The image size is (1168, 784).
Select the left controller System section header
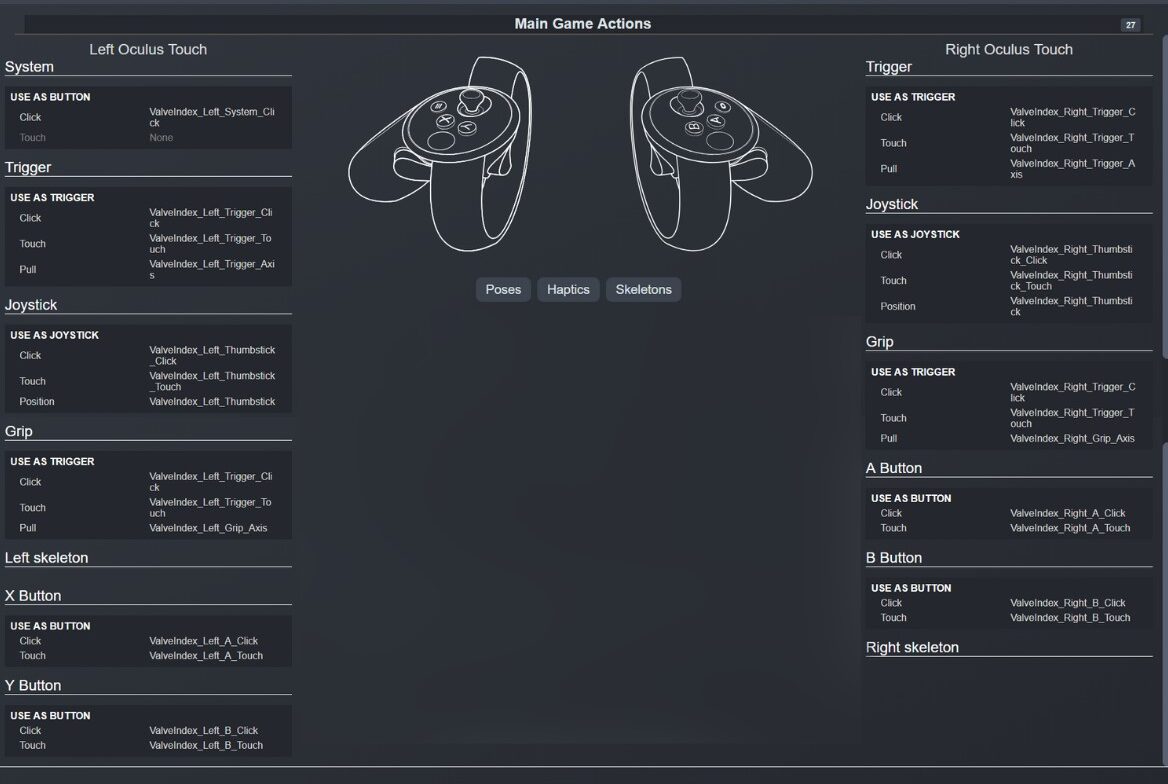coord(30,66)
